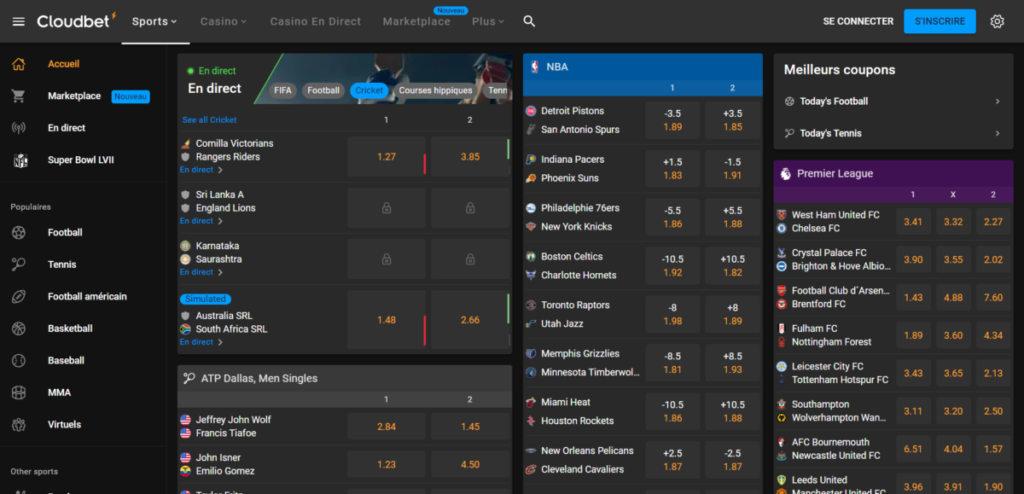Click the Marketplace cart icon in sidebar

[x=19, y=96]
